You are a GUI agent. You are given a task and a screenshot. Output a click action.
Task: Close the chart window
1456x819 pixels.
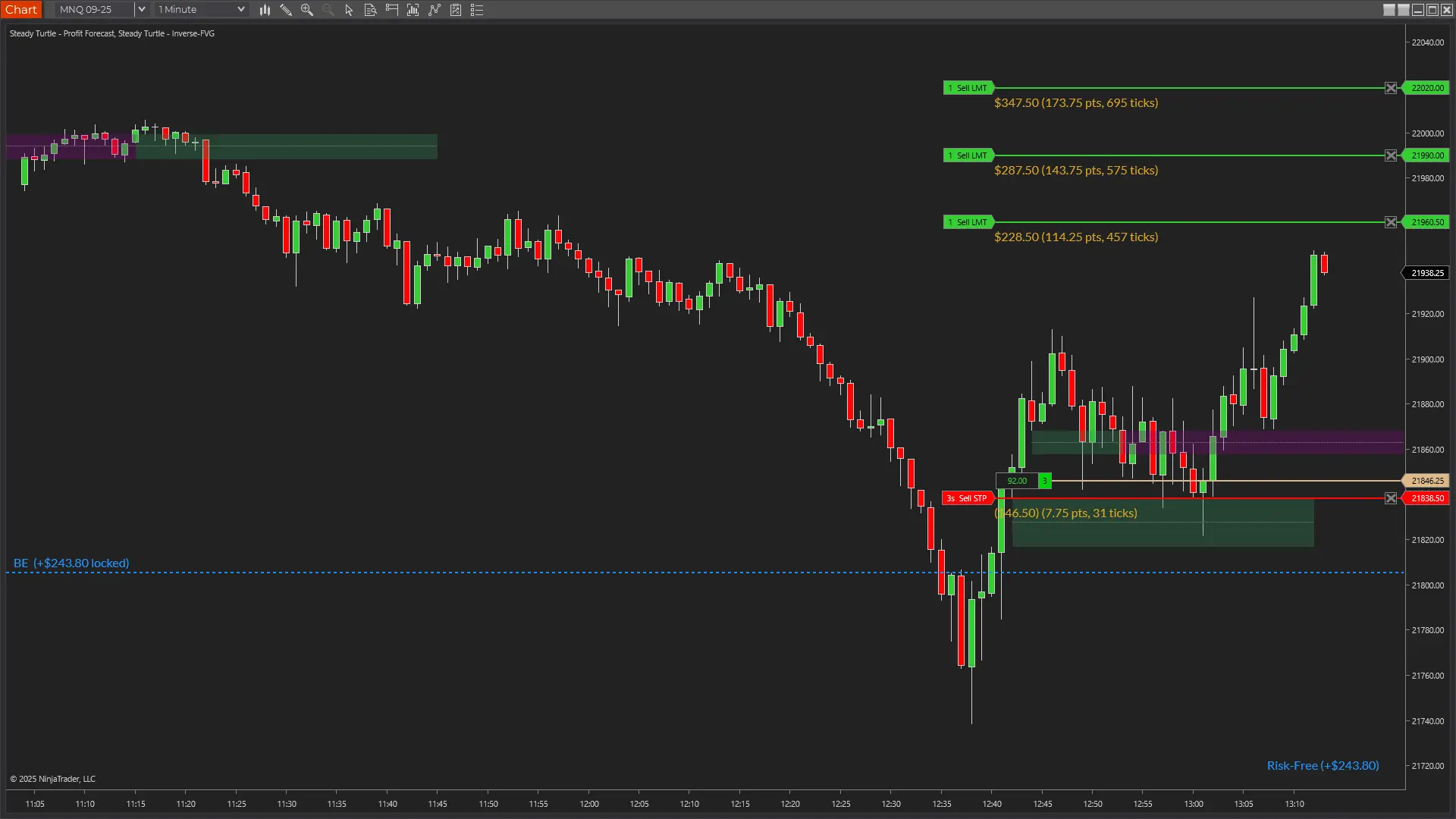coord(1447,10)
